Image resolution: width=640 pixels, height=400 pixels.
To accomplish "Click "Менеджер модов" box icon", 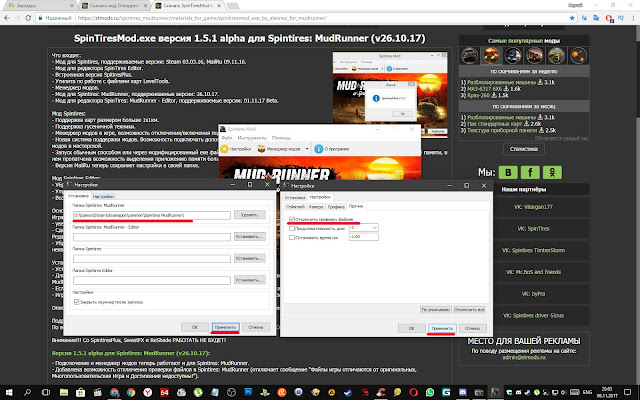I will point(261,149).
